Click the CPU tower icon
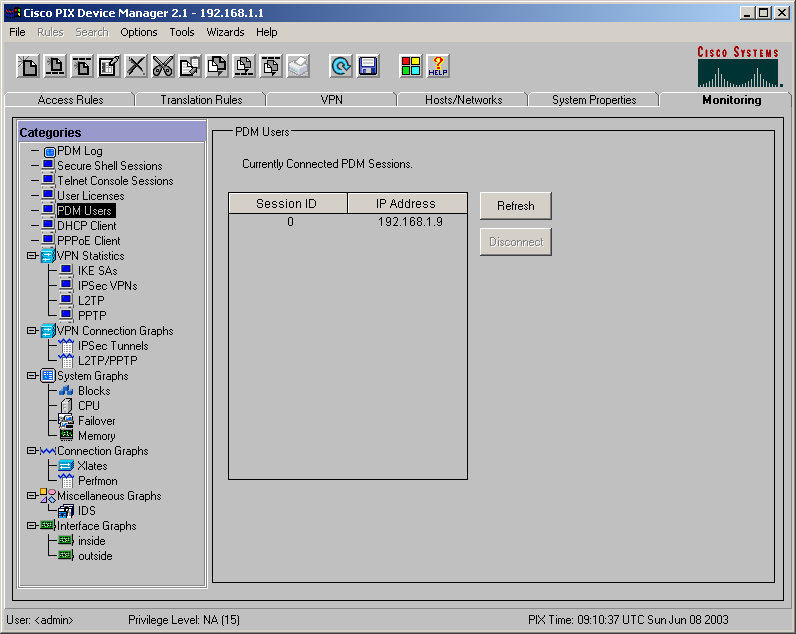Image resolution: width=796 pixels, height=634 pixels. click(x=66, y=406)
